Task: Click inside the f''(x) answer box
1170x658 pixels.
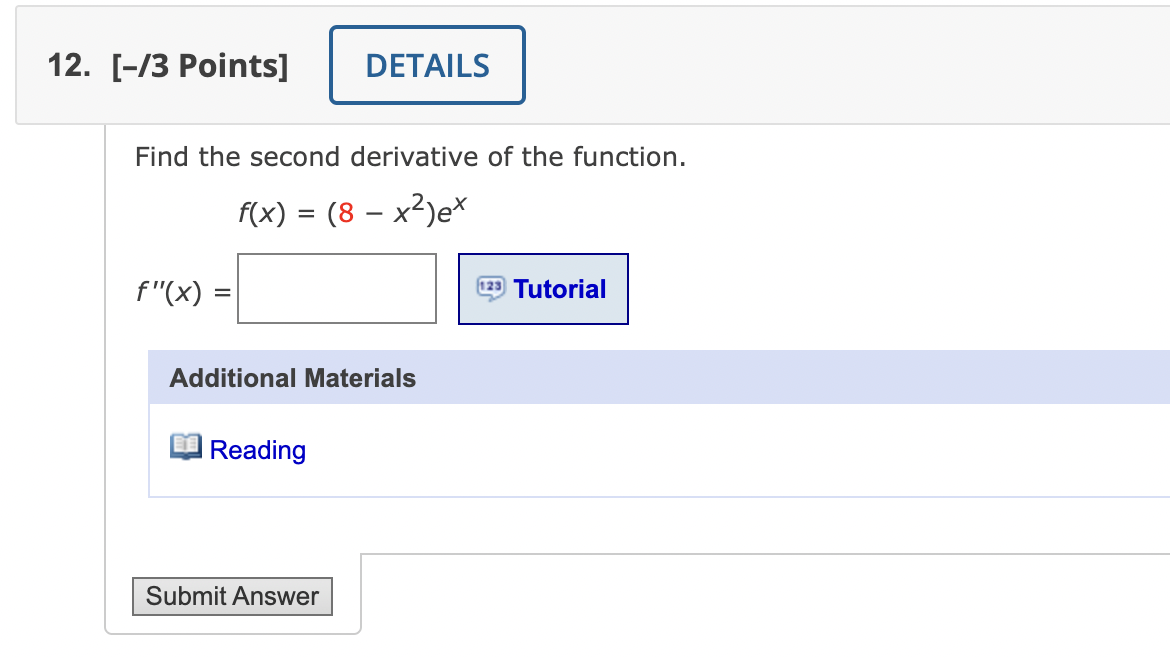Action: [x=336, y=289]
